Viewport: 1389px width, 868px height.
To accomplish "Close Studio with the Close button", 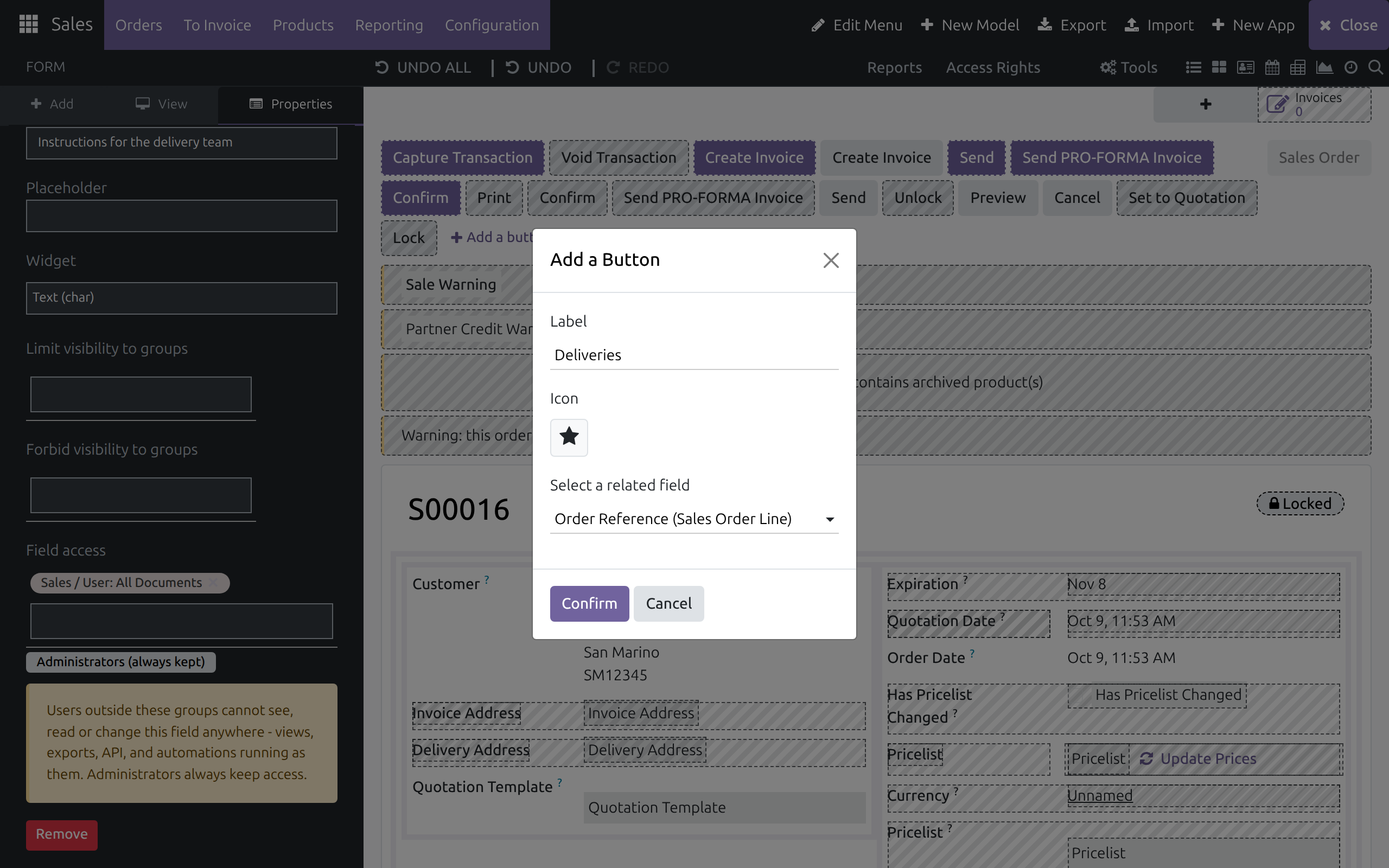I will pyautogui.click(x=1348, y=25).
